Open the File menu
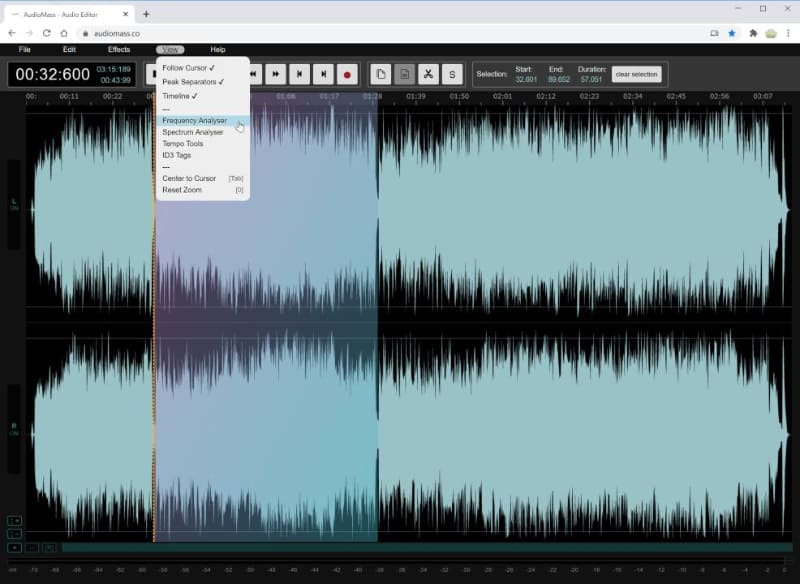Screen dimensions: 800x584 (24, 49)
